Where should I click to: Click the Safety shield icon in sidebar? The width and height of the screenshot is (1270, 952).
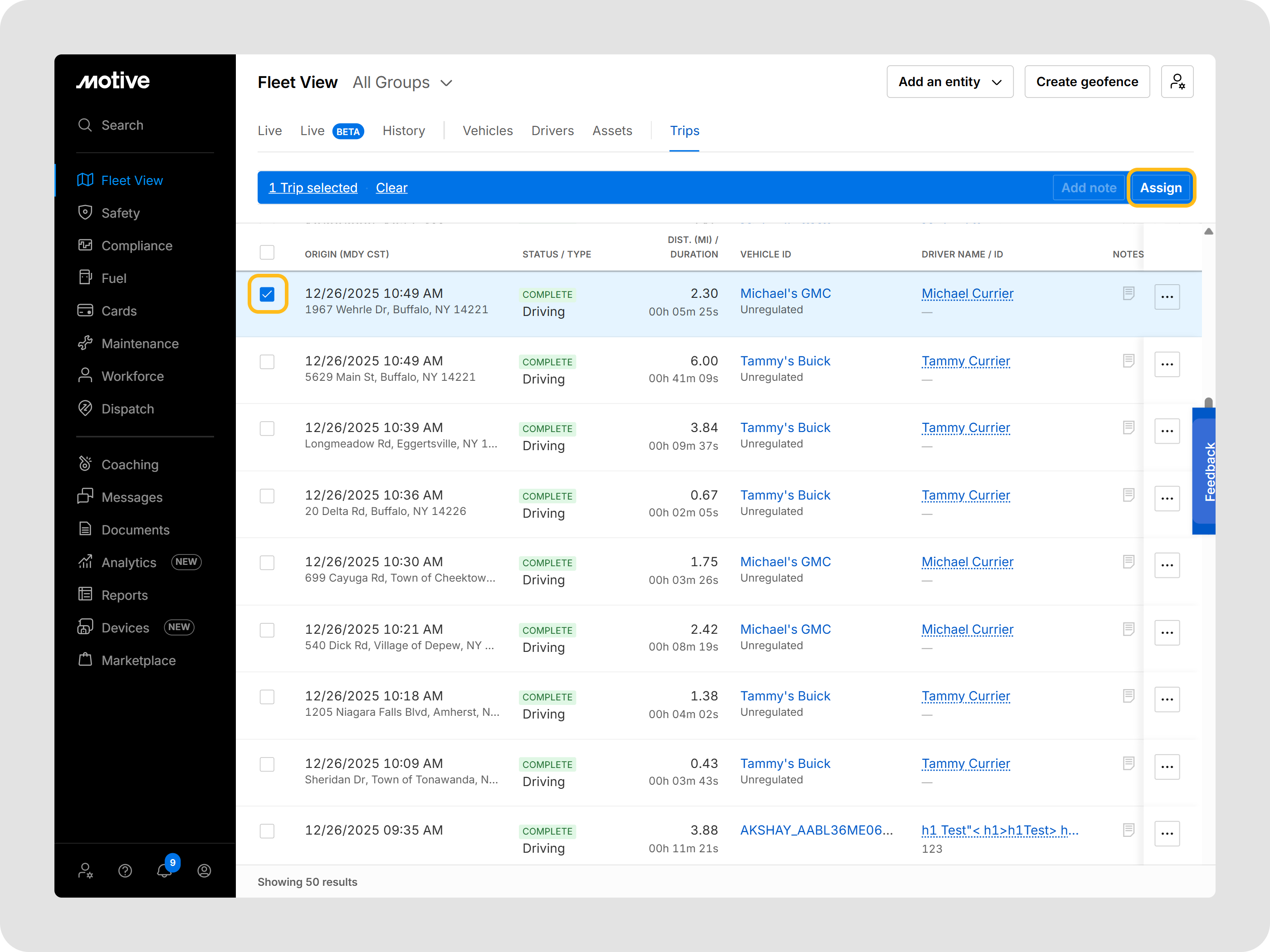click(x=85, y=212)
